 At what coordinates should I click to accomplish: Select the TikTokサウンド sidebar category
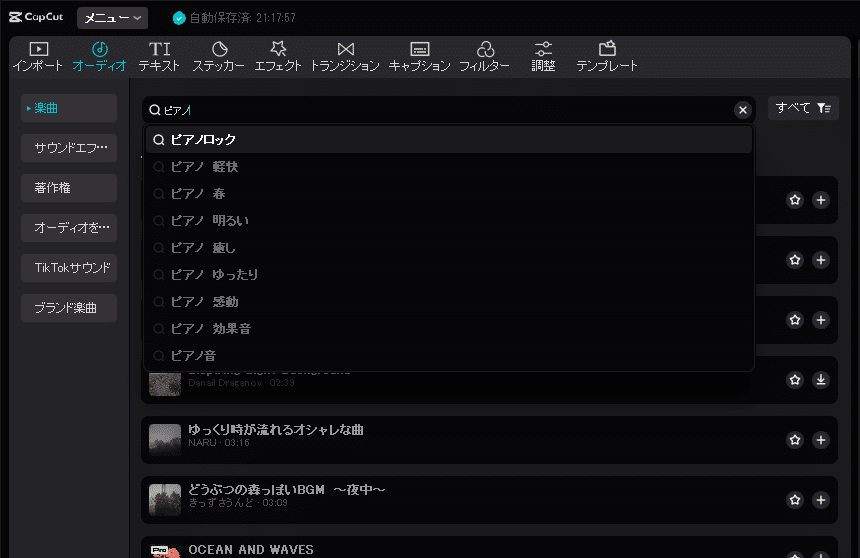(x=69, y=268)
